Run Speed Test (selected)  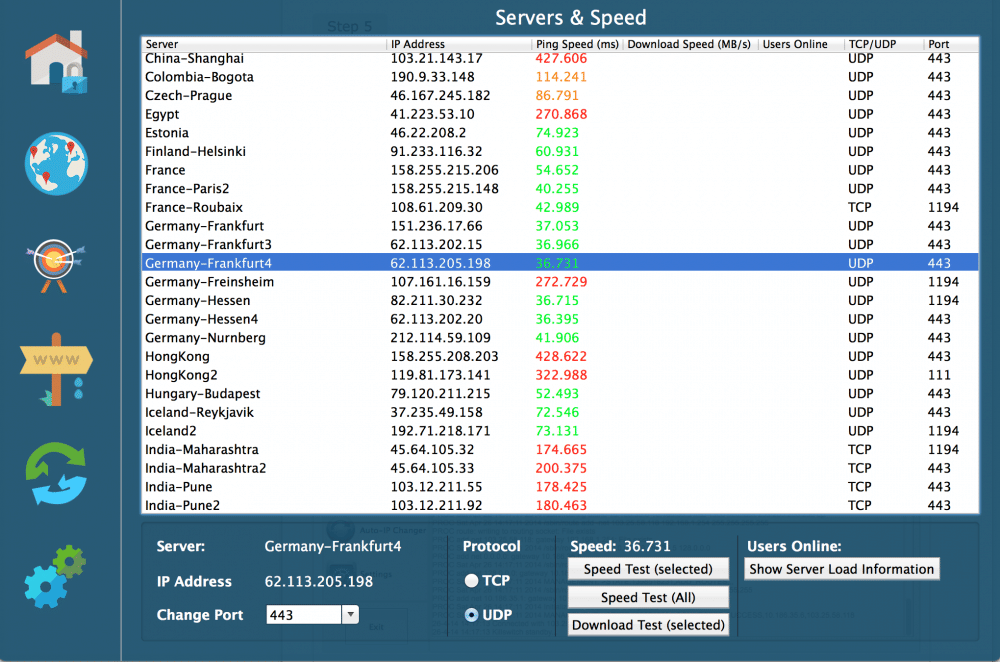pos(648,568)
